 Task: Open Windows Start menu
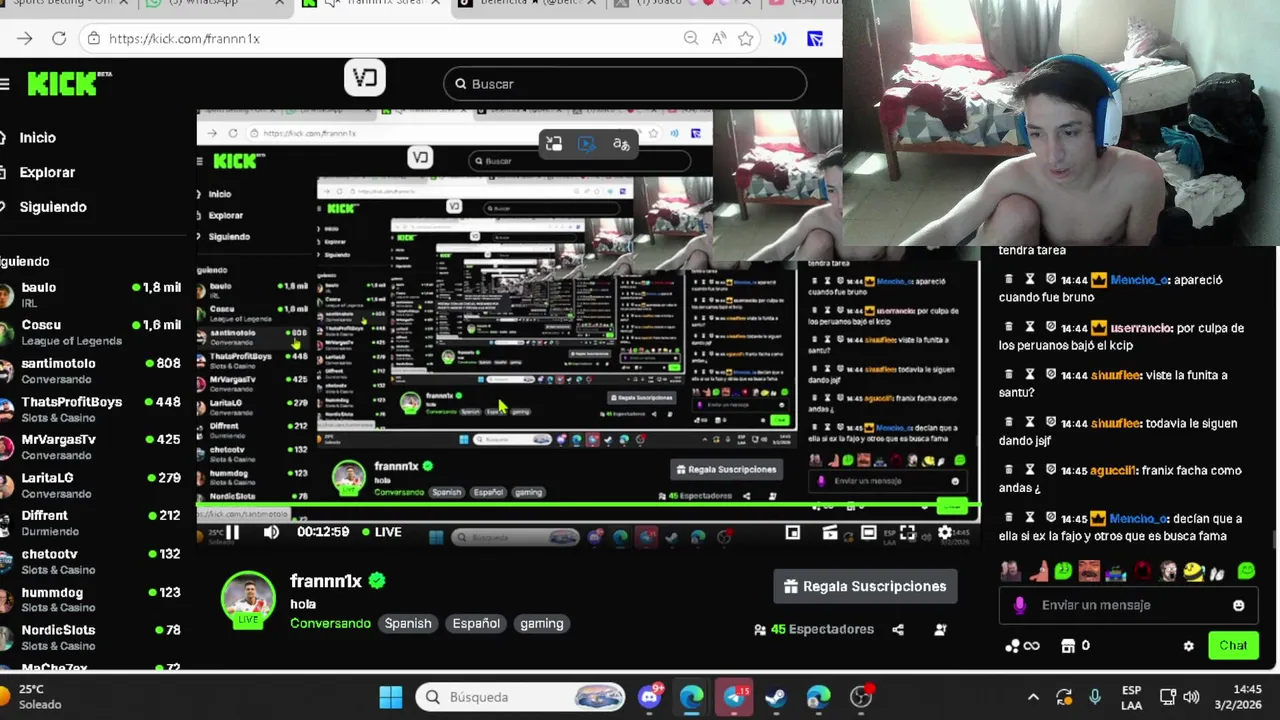[391, 697]
